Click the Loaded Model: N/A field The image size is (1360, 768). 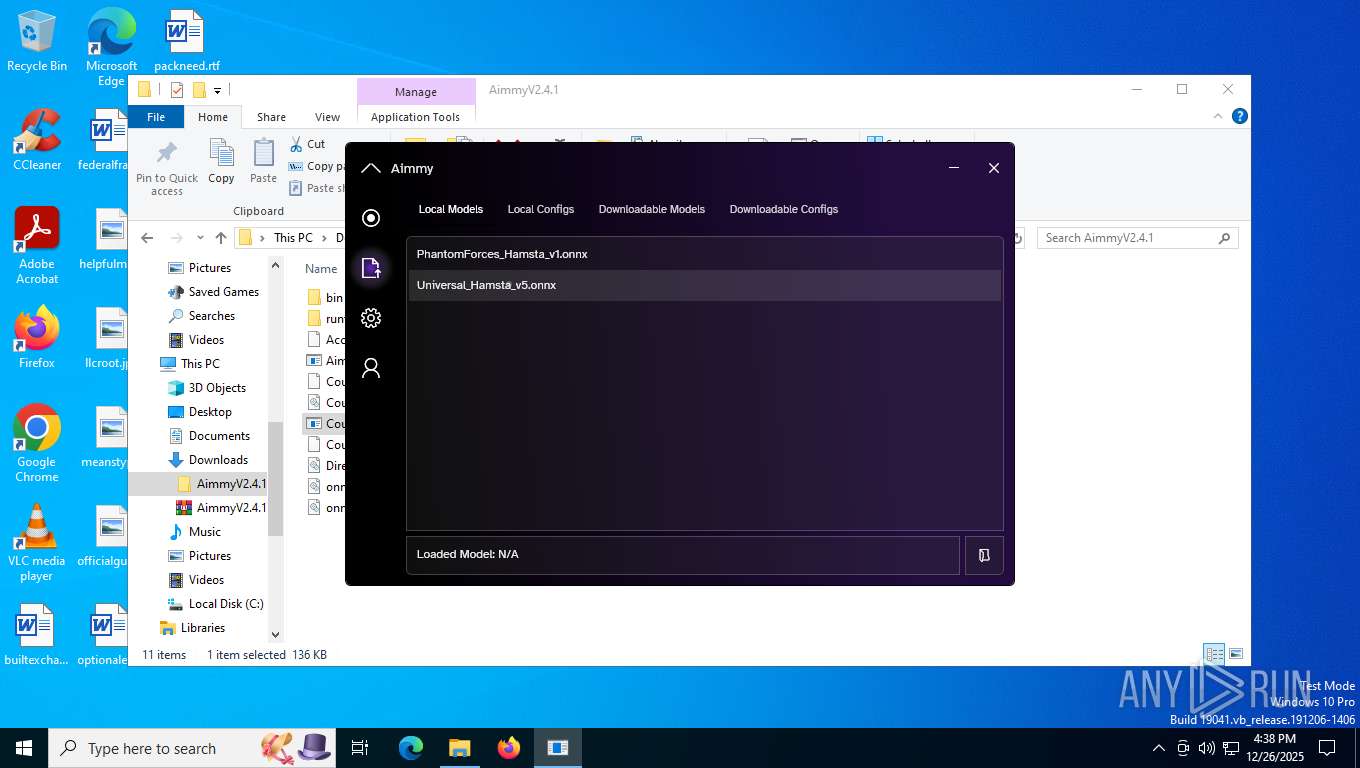click(x=683, y=555)
